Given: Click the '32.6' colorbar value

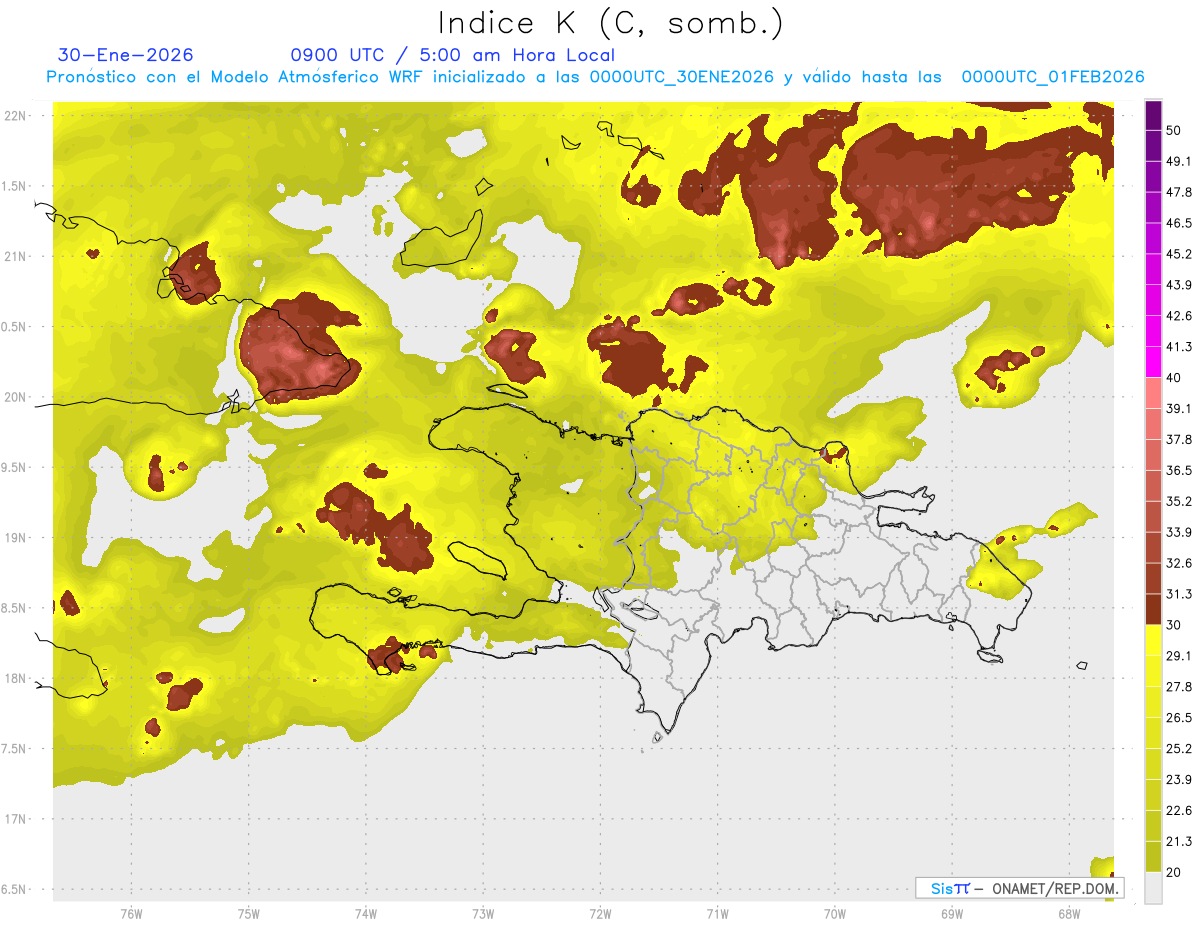Looking at the screenshot, I should click(1179, 563).
